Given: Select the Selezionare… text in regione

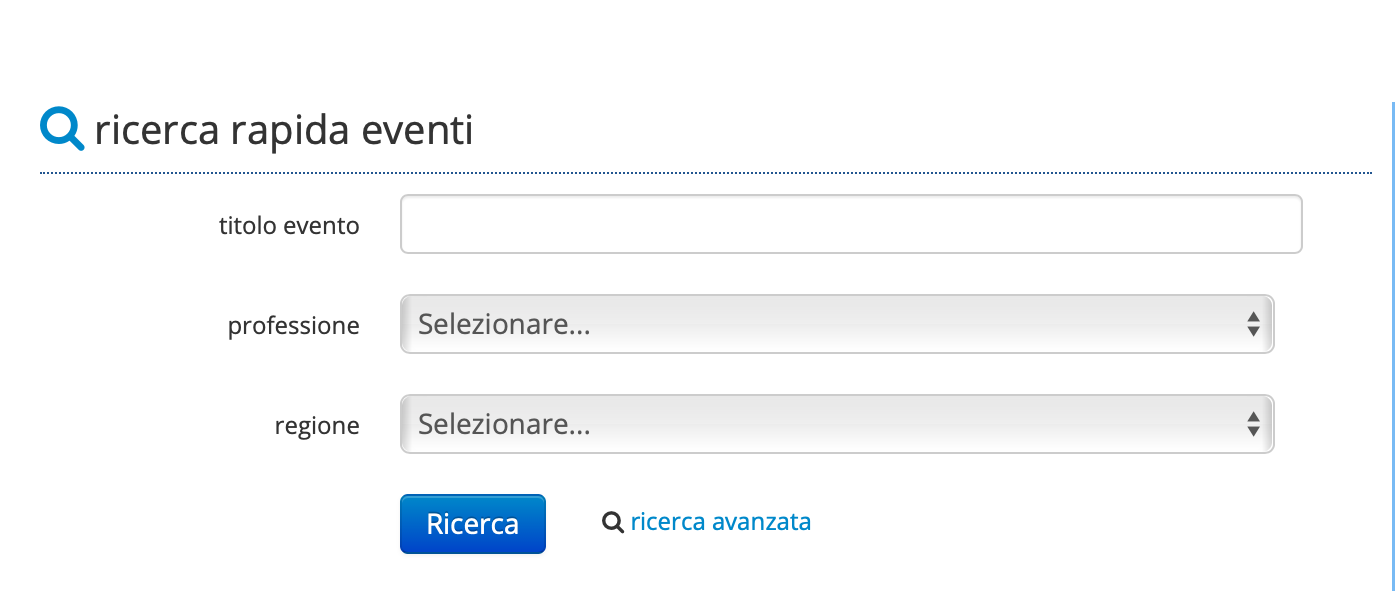Looking at the screenshot, I should click(504, 424).
